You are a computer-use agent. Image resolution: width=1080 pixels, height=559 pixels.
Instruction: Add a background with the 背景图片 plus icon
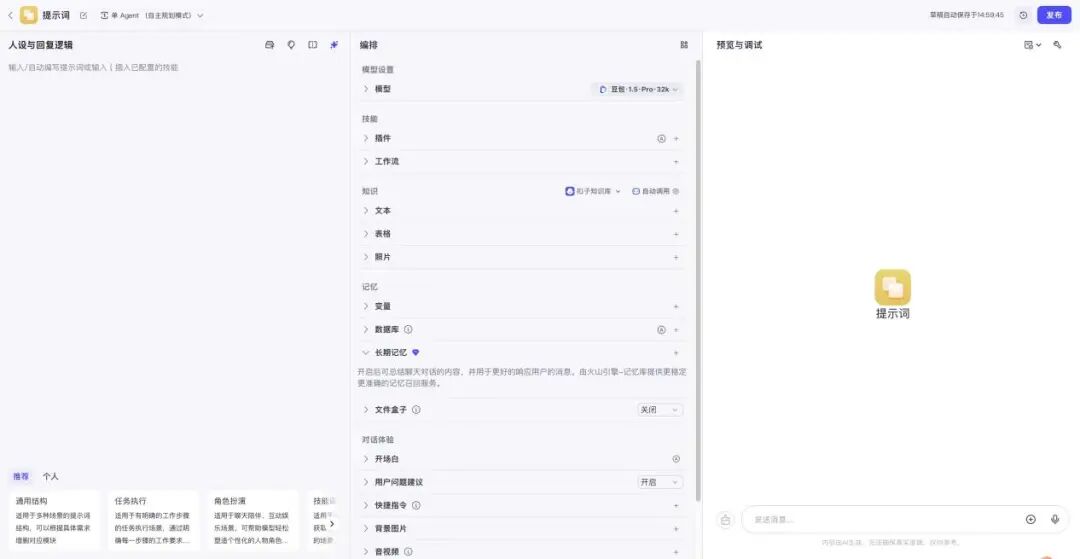(676, 529)
